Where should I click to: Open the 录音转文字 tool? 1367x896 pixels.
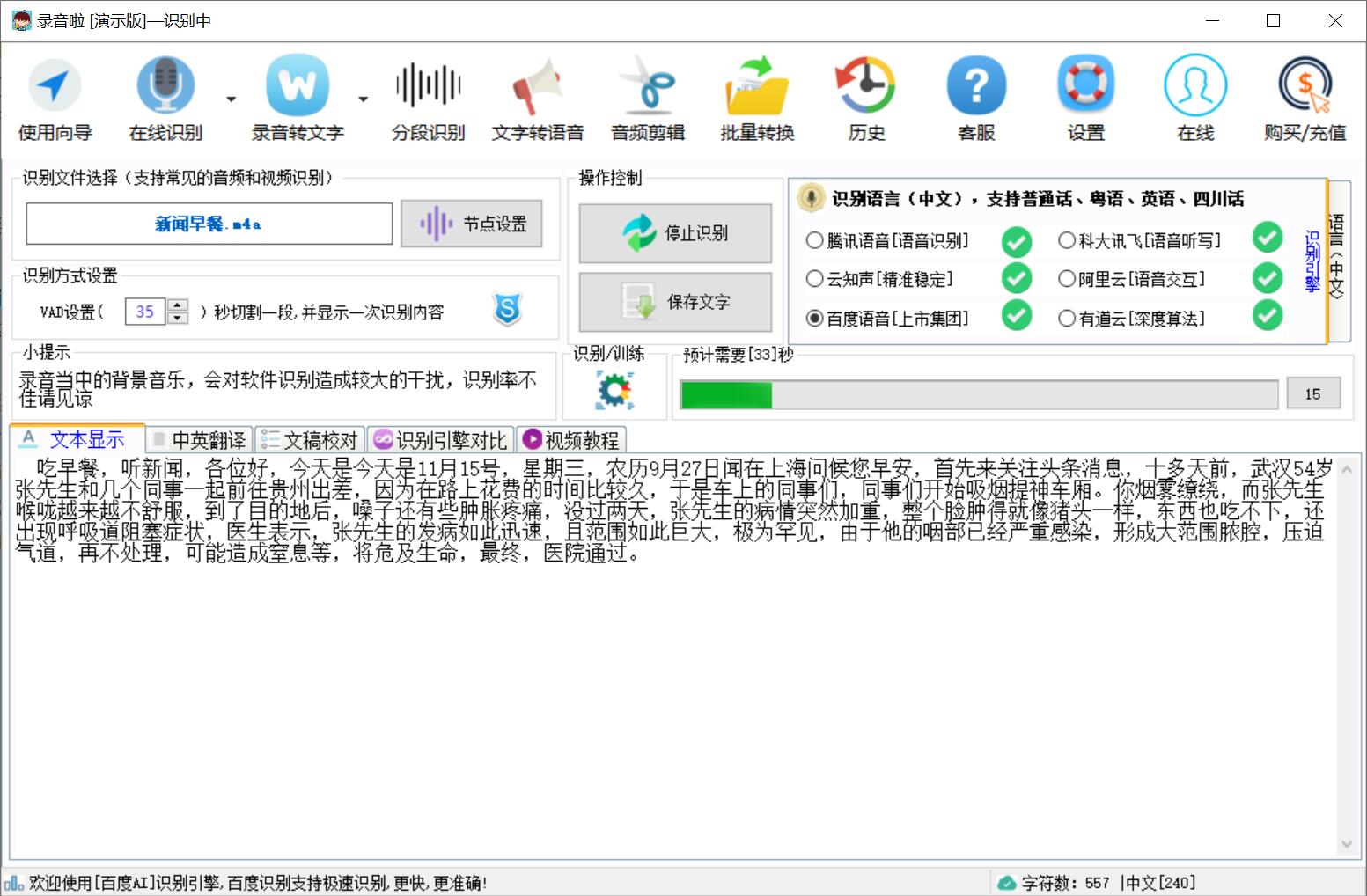[x=298, y=99]
